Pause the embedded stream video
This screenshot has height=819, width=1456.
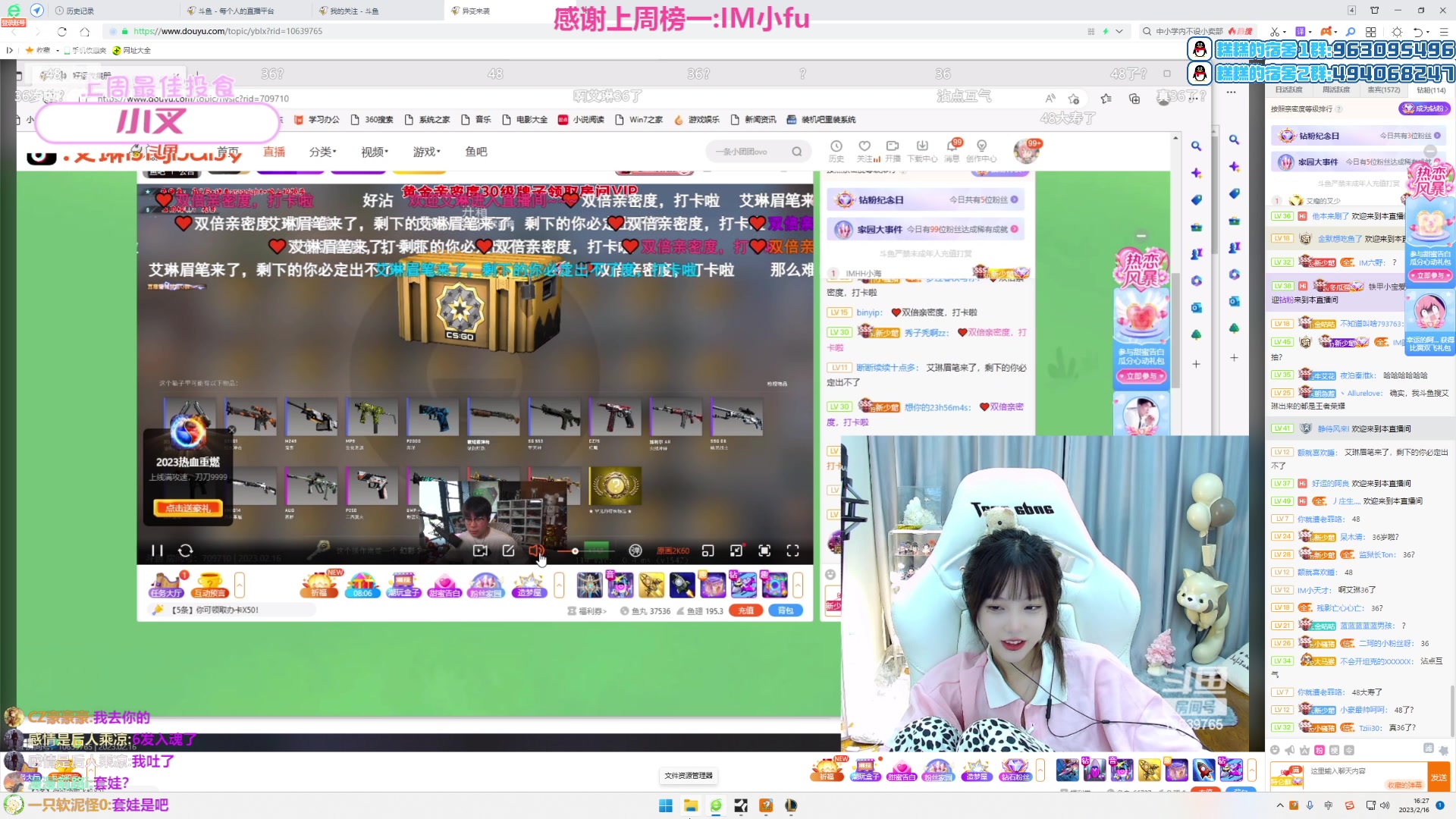pyautogui.click(x=157, y=551)
